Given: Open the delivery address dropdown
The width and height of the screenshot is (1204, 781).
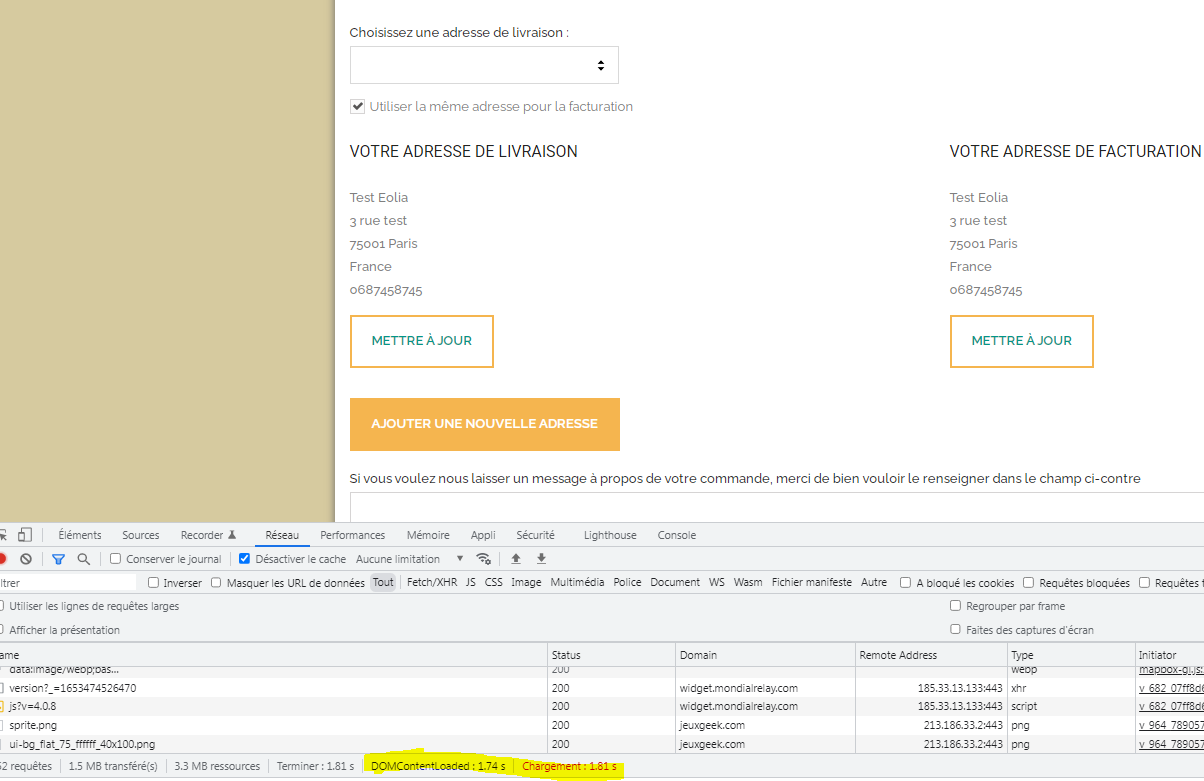Looking at the screenshot, I should (484, 65).
